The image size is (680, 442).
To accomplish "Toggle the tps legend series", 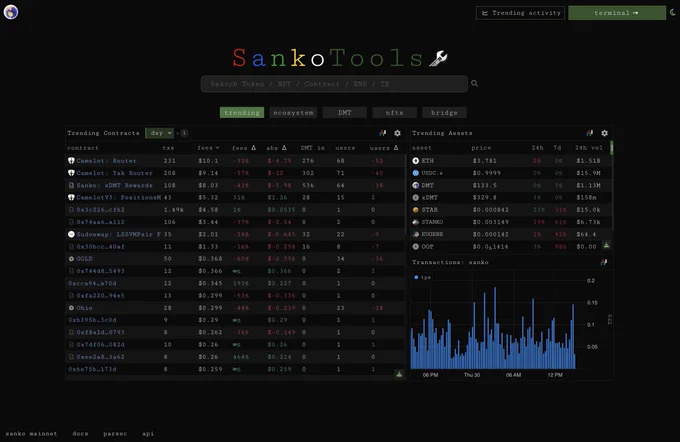I will pos(422,277).
